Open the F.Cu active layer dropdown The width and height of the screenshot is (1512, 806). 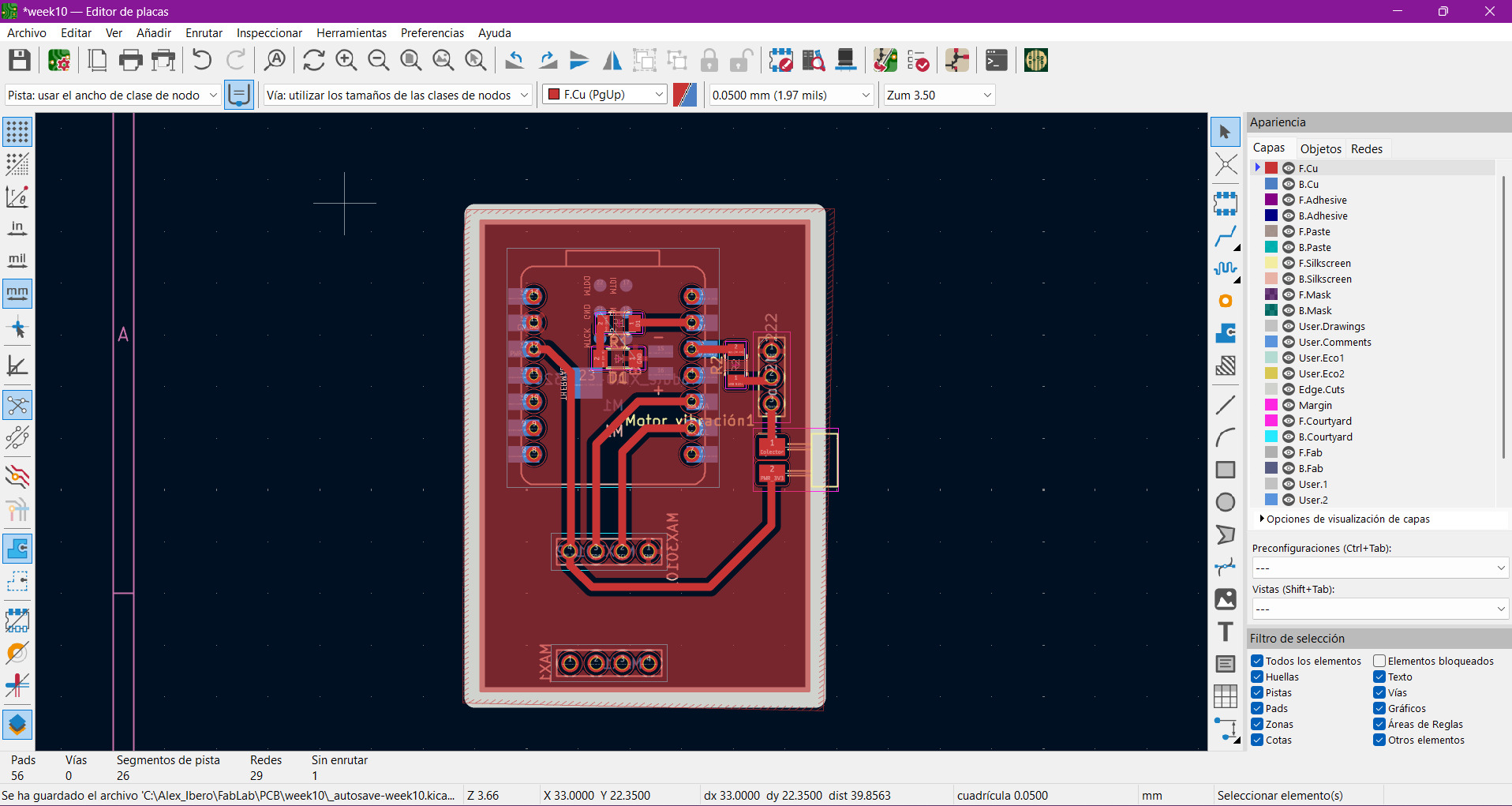pos(604,95)
